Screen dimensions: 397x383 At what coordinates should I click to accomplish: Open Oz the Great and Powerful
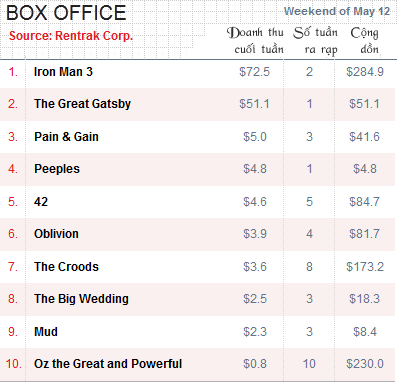[x=108, y=364]
